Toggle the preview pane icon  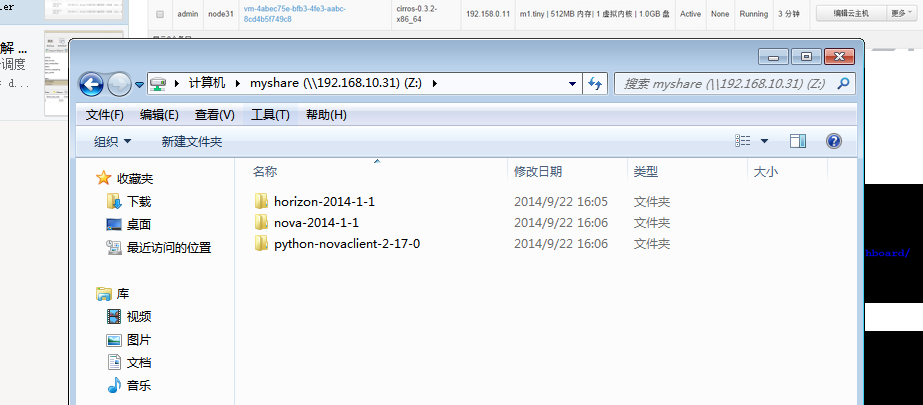tap(798, 141)
